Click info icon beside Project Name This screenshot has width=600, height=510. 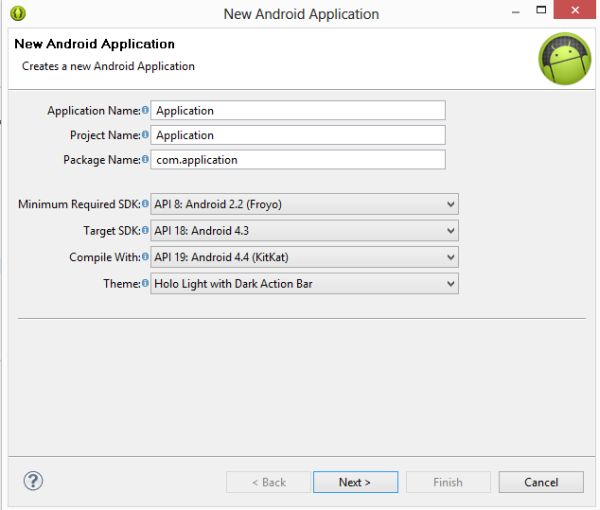point(145,135)
